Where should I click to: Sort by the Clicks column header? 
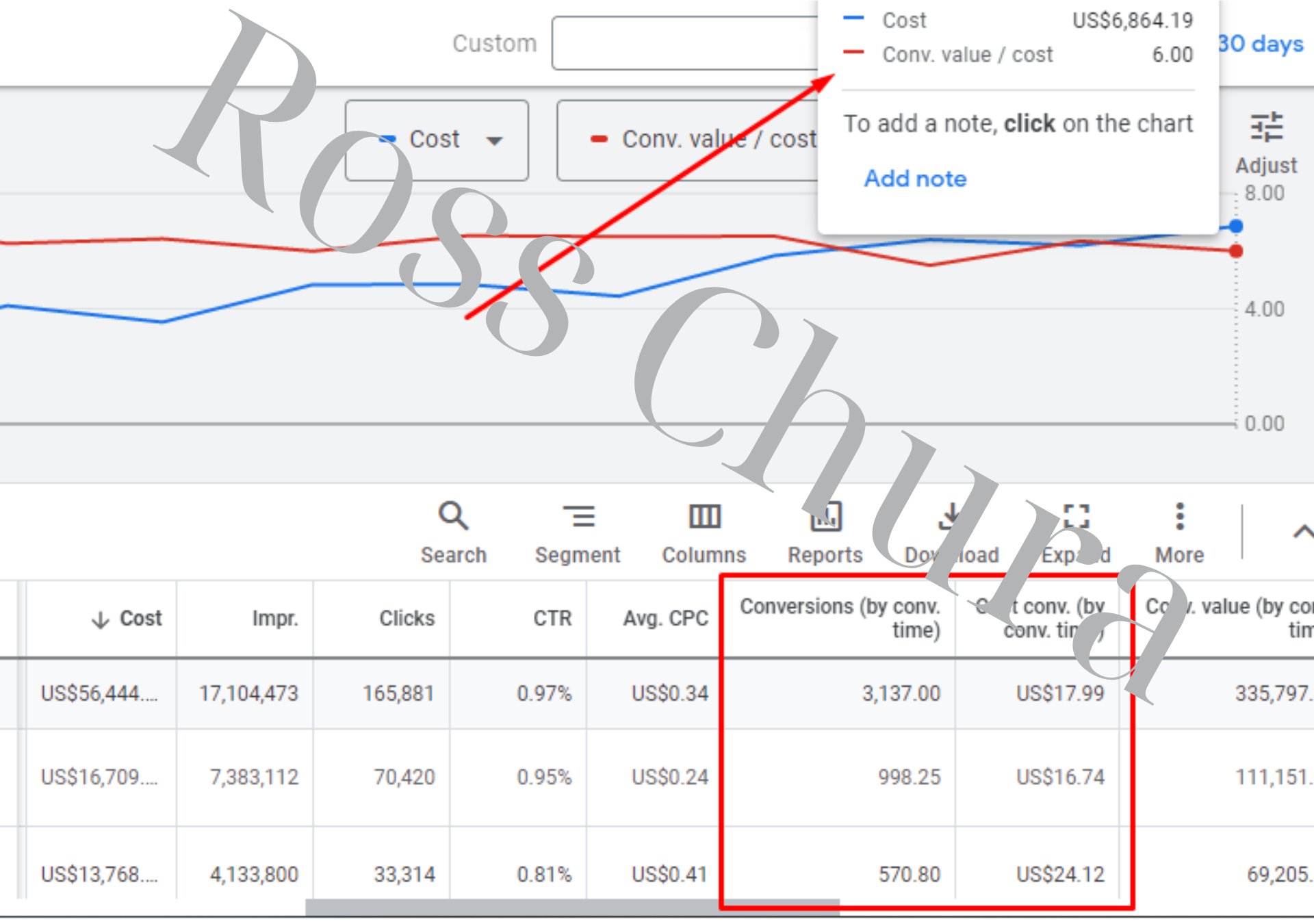tap(407, 619)
